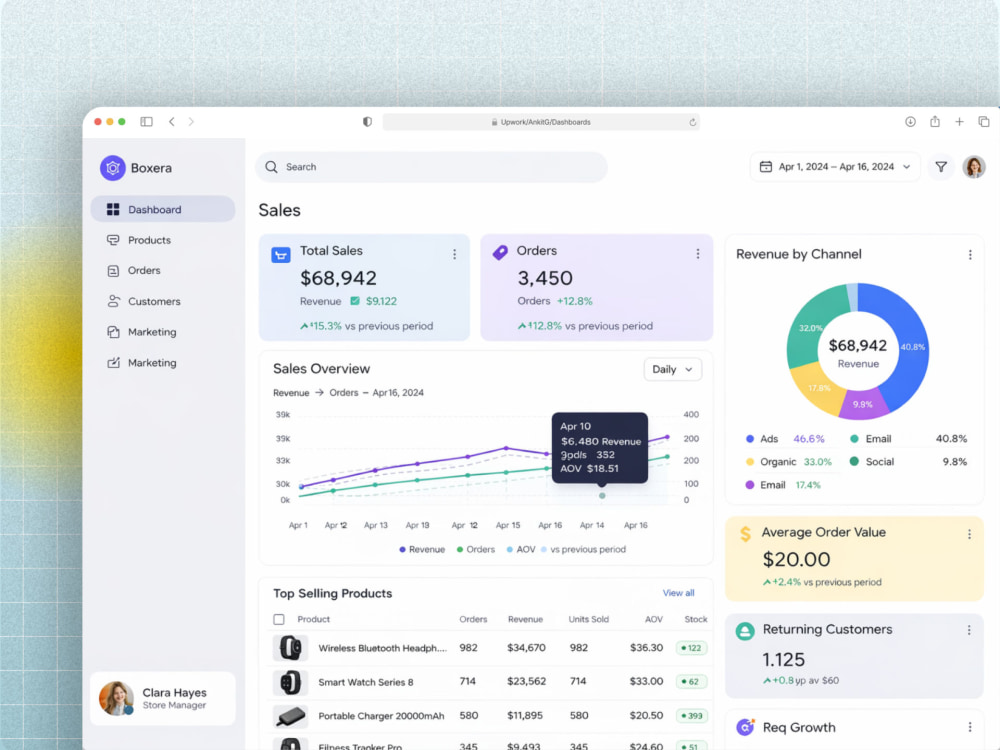Click the $34,670 revenue cell
The width and height of the screenshot is (1000, 750).
tap(526, 648)
